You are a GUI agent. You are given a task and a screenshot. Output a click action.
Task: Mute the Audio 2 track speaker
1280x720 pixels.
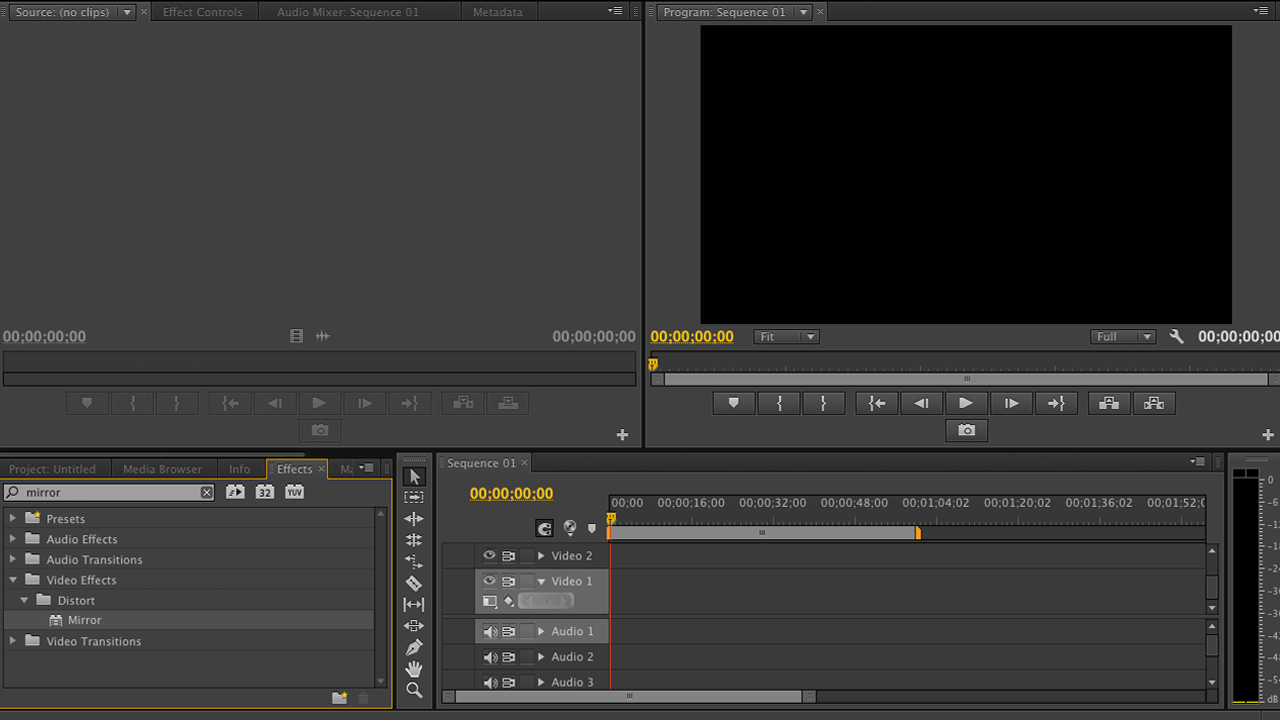(x=490, y=657)
